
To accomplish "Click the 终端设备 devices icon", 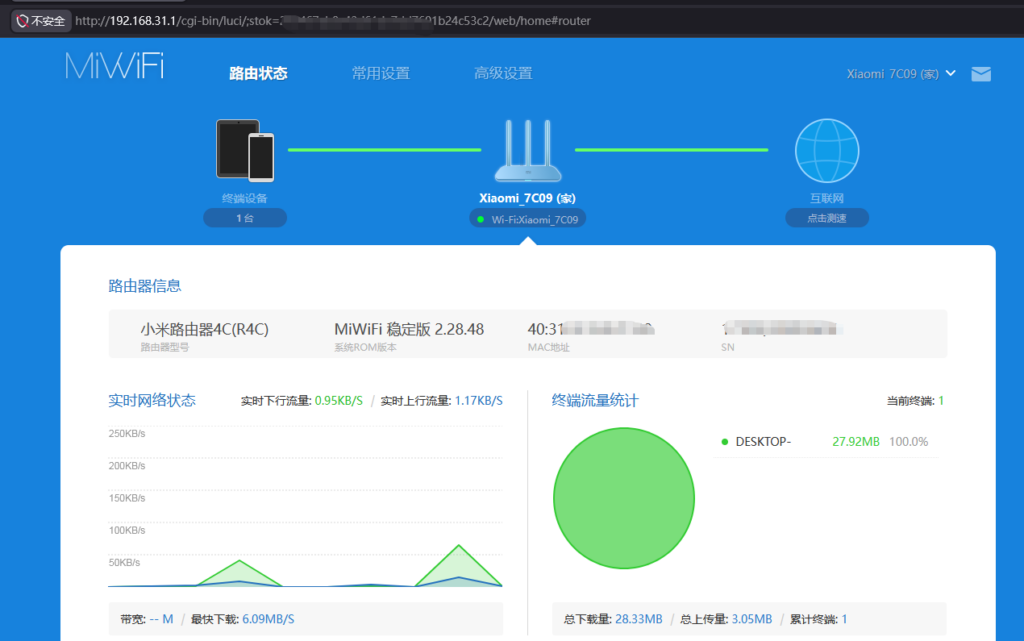I will pyautogui.click(x=244, y=150).
